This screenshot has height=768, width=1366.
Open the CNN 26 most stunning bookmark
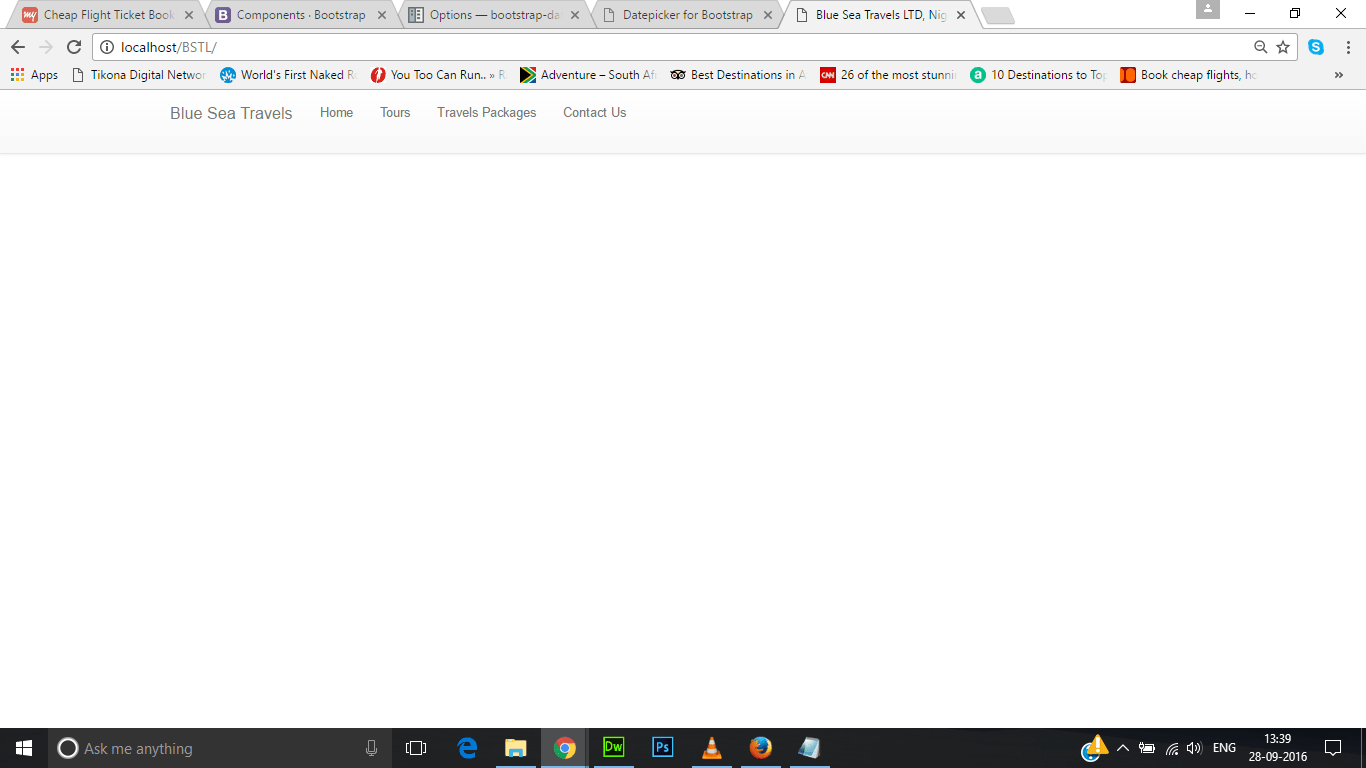[888, 75]
